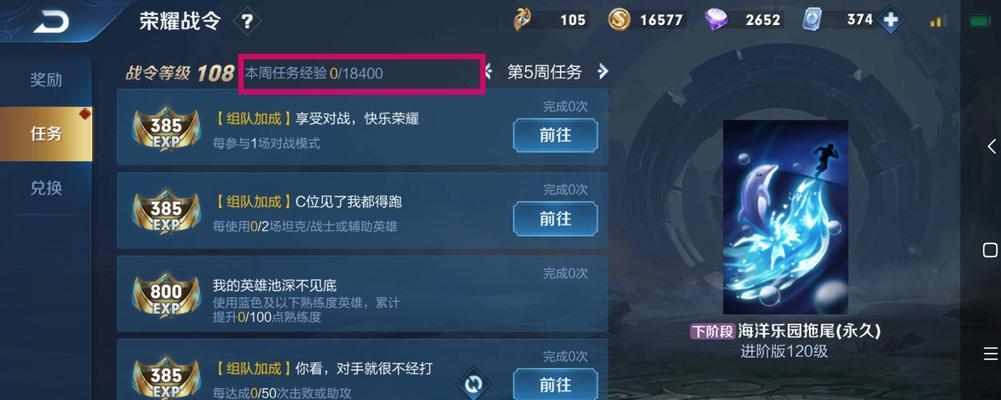
Task: Tap the blue battle pass ticket icon
Action: pyautogui.click(x=813, y=20)
